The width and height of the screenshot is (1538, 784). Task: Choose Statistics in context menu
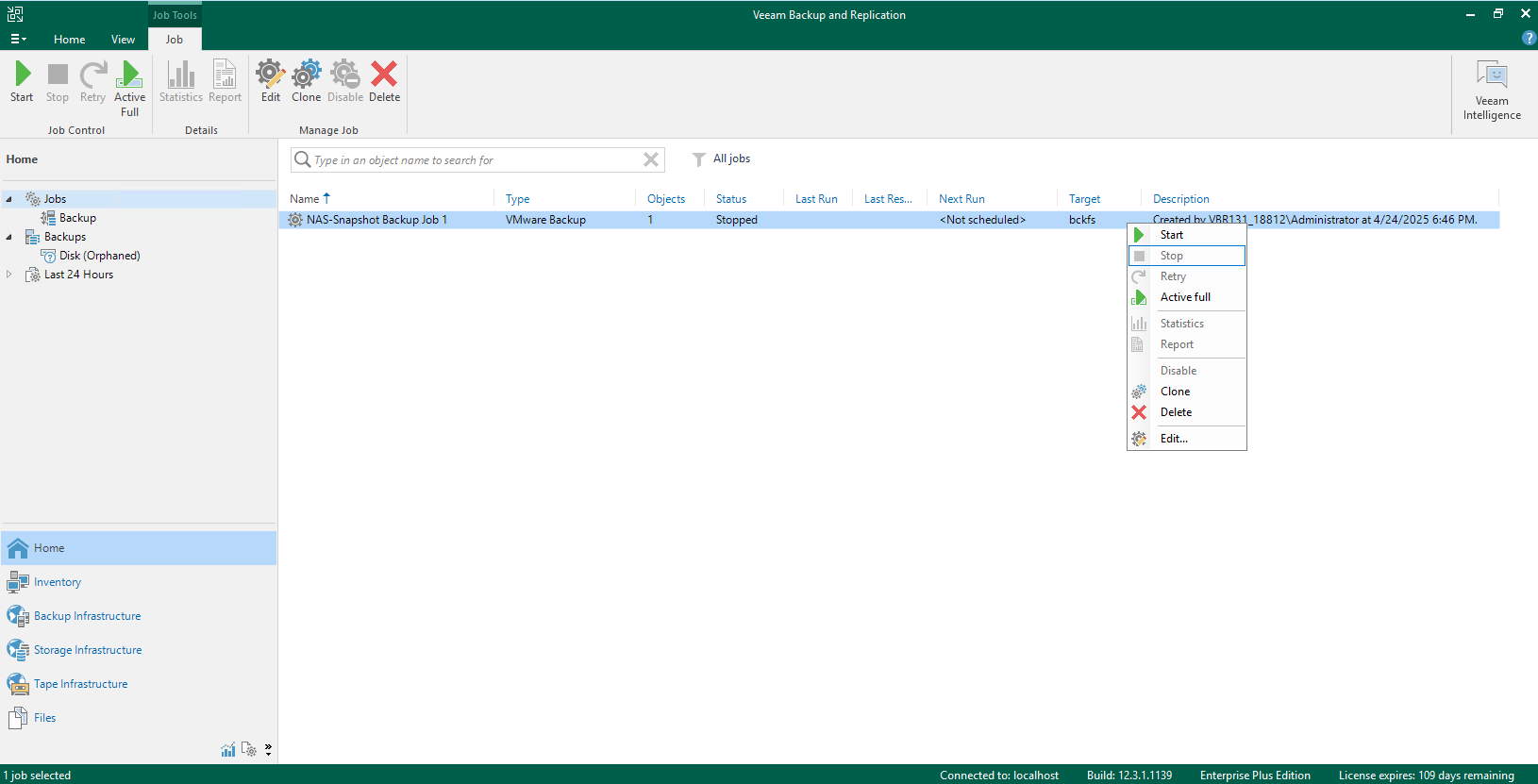[1187, 324]
